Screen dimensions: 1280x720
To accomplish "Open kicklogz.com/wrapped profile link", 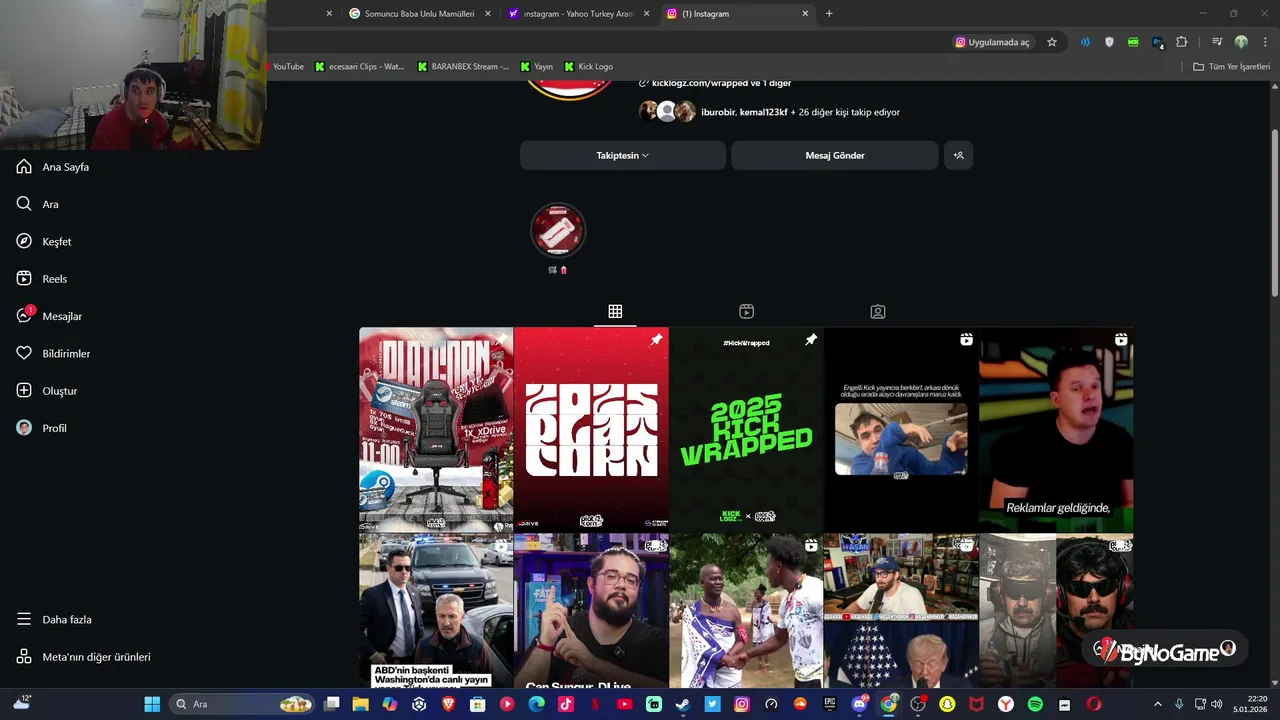I will click(x=715, y=83).
